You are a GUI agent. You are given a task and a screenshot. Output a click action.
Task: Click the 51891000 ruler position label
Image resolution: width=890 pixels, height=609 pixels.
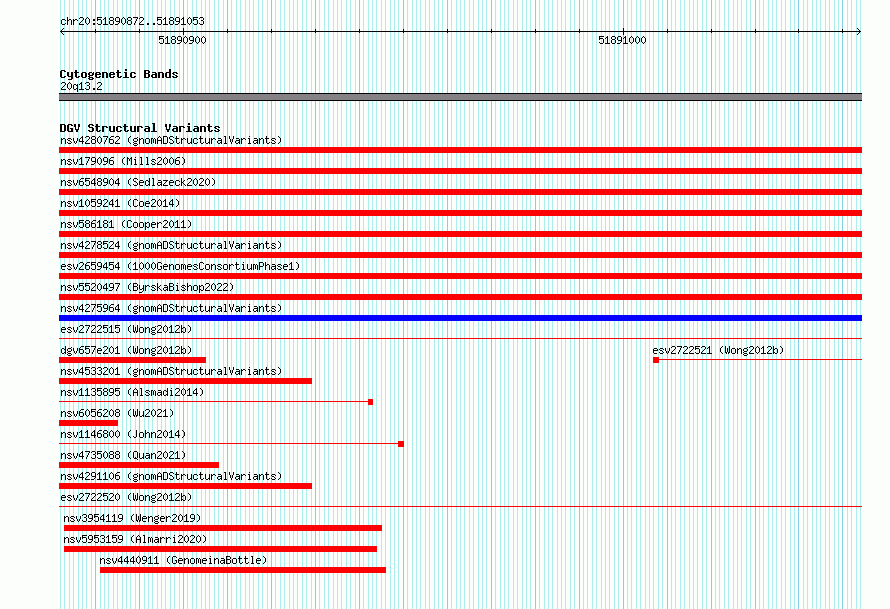pos(622,40)
